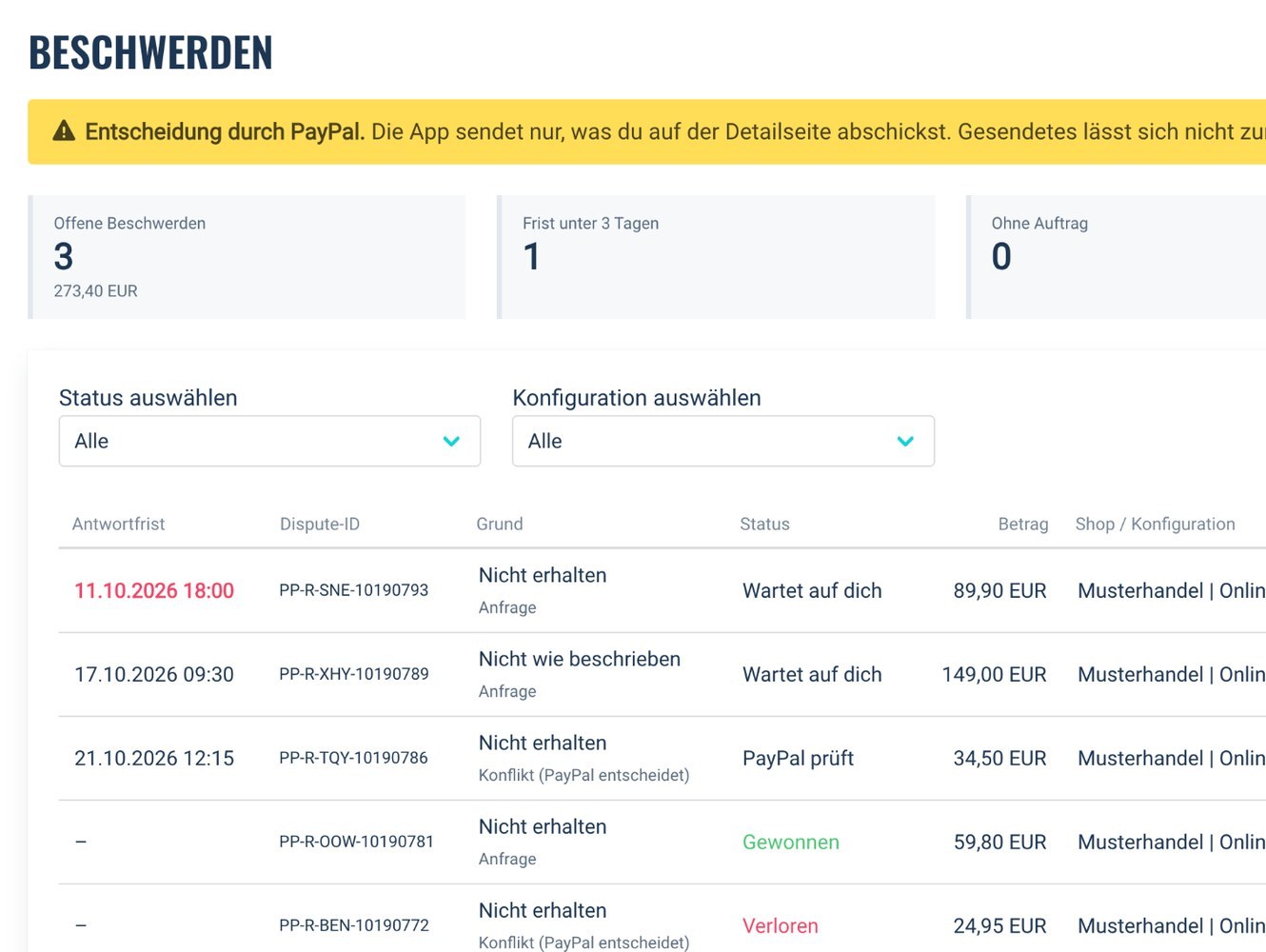1266x952 pixels.
Task: Click the reason Nicht wie beschrieben
Action: point(580,659)
